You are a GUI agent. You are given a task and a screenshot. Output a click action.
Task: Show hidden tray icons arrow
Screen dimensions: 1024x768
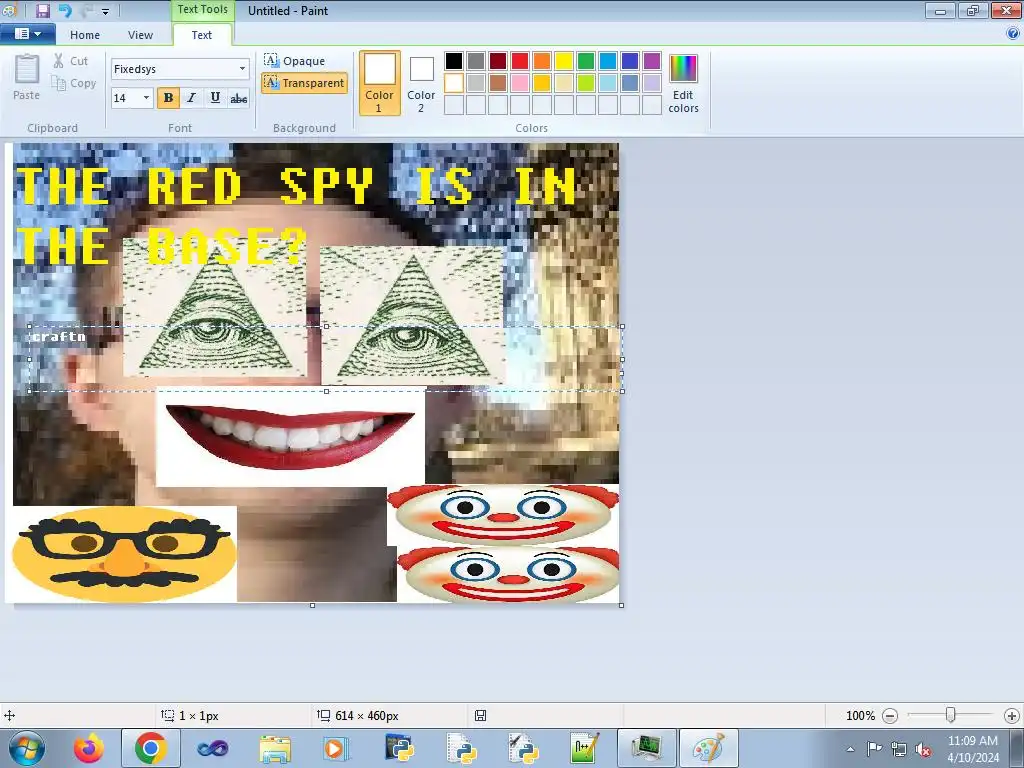tap(850, 749)
